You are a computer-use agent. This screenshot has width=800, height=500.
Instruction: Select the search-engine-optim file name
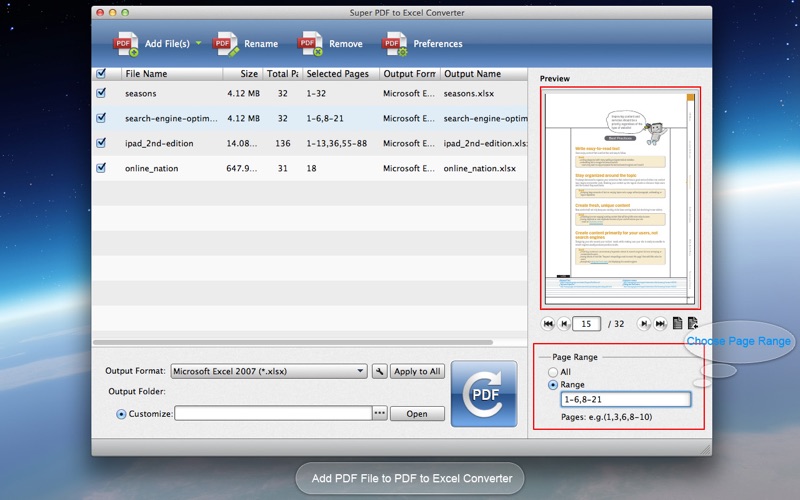tap(171, 118)
